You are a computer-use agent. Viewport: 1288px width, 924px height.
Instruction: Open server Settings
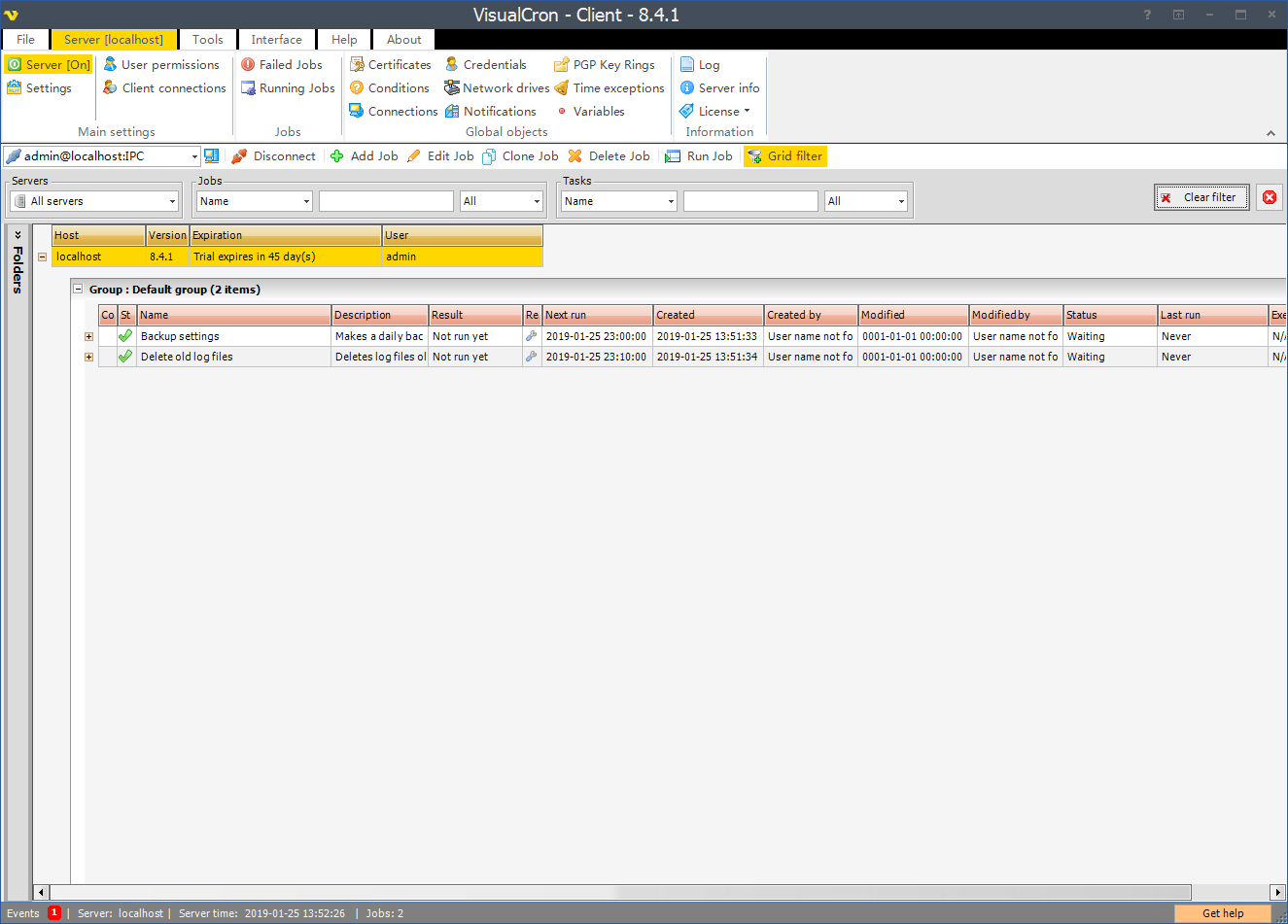[x=39, y=87]
